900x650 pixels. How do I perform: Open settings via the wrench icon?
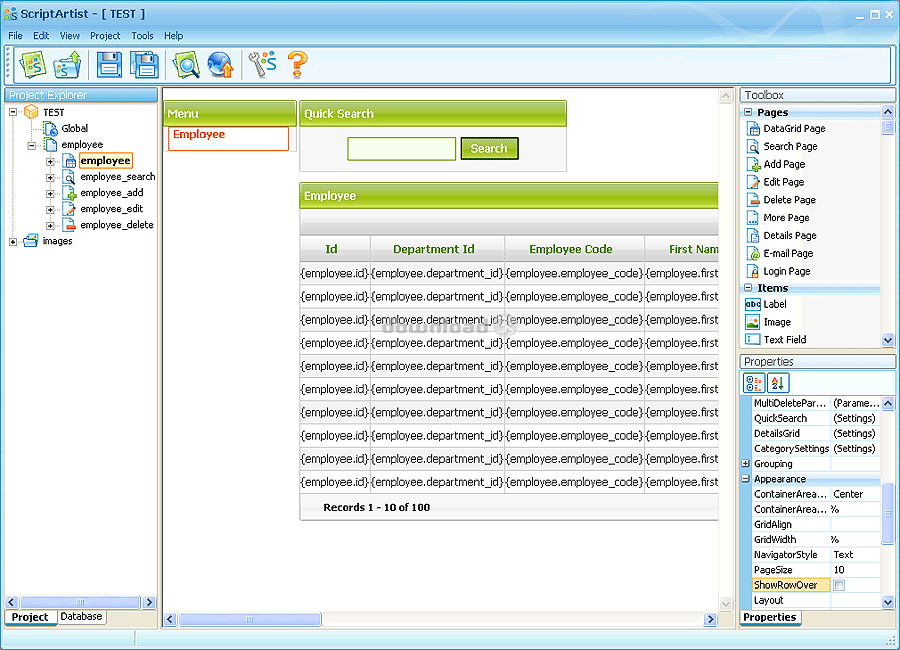click(262, 65)
